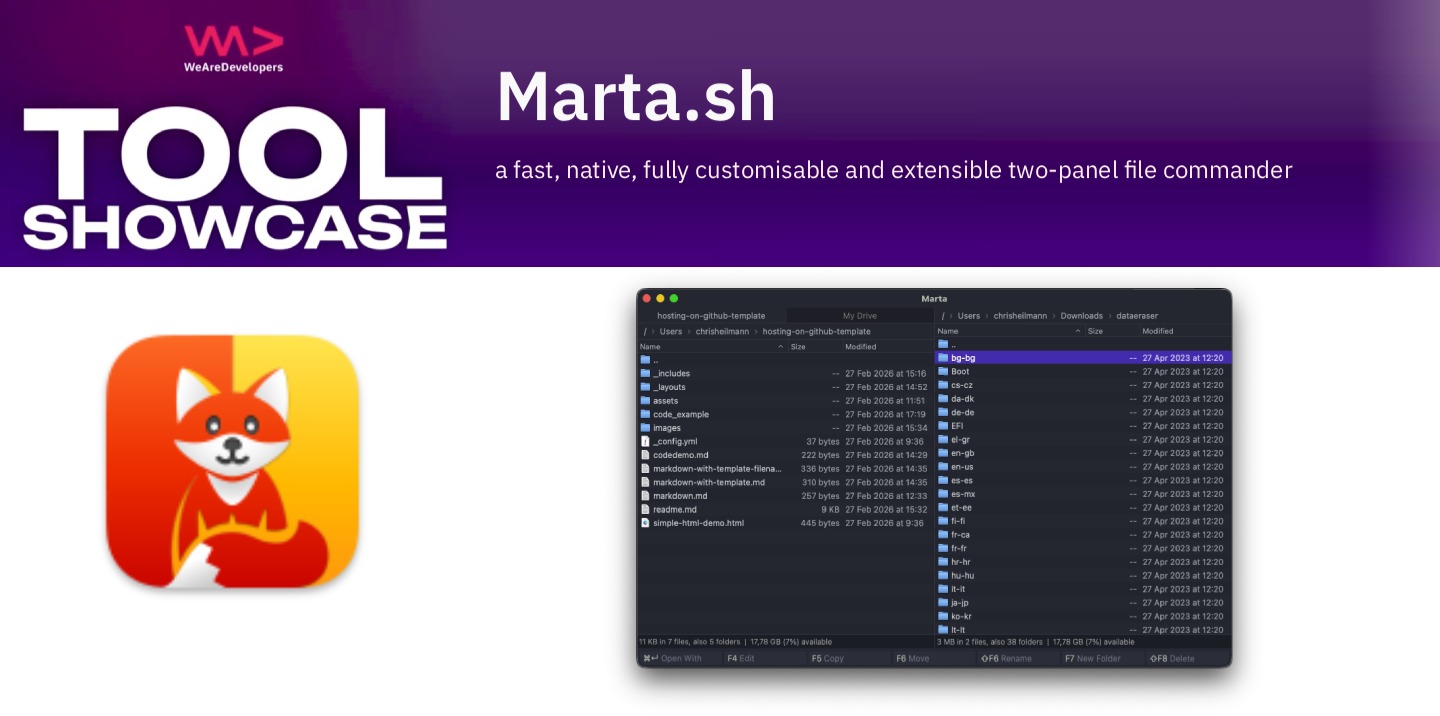1440x716 pixels.
Task: Select the en-us folder name
Action: 962,466
